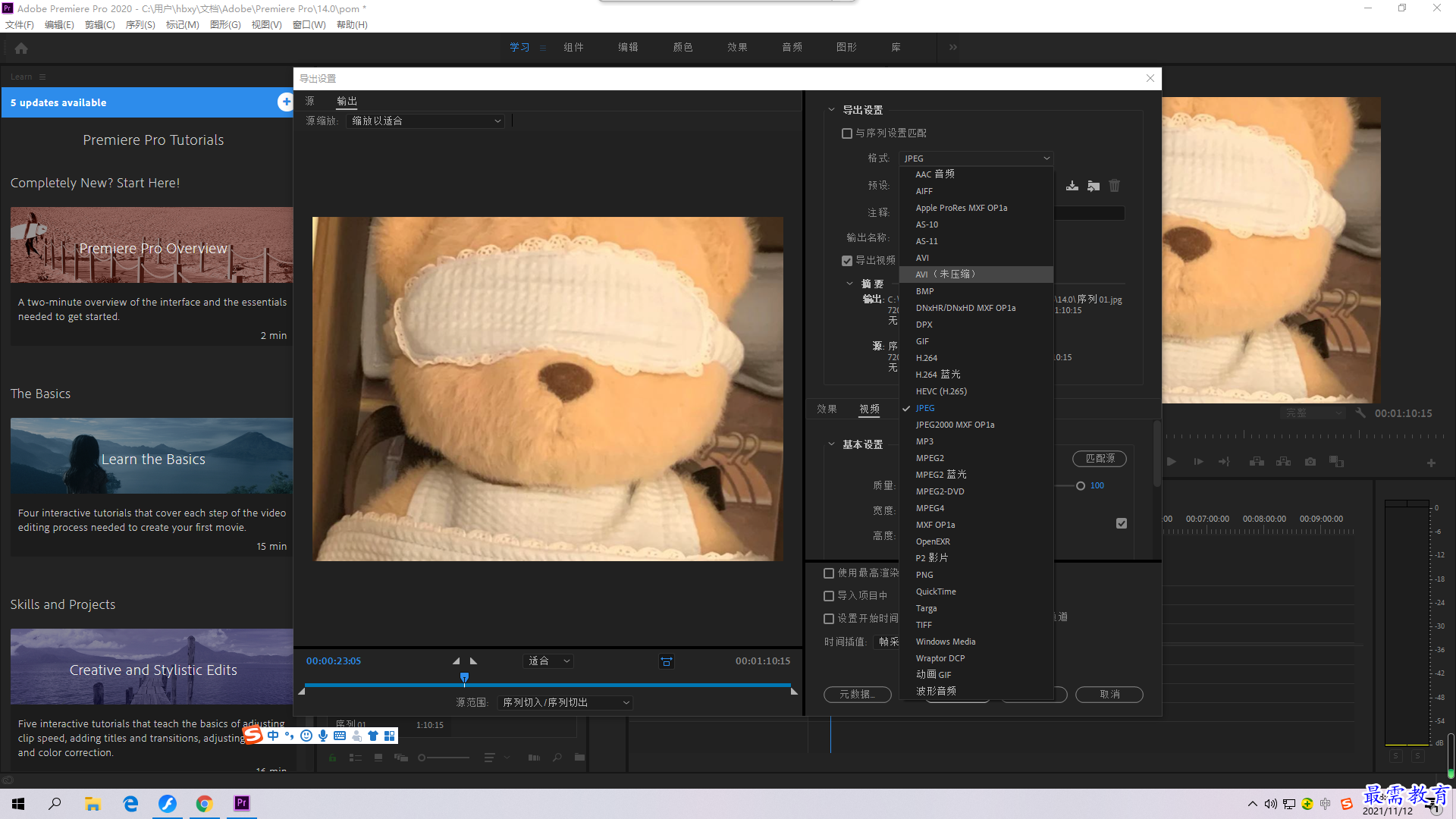Click the cancel button
Image resolution: width=1456 pixels, height=819 pixels.
pyautogui.click(x=1109, y=695)
